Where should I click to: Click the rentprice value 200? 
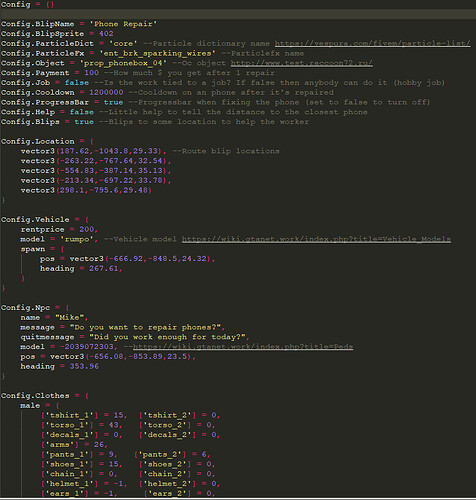point(87,229)
